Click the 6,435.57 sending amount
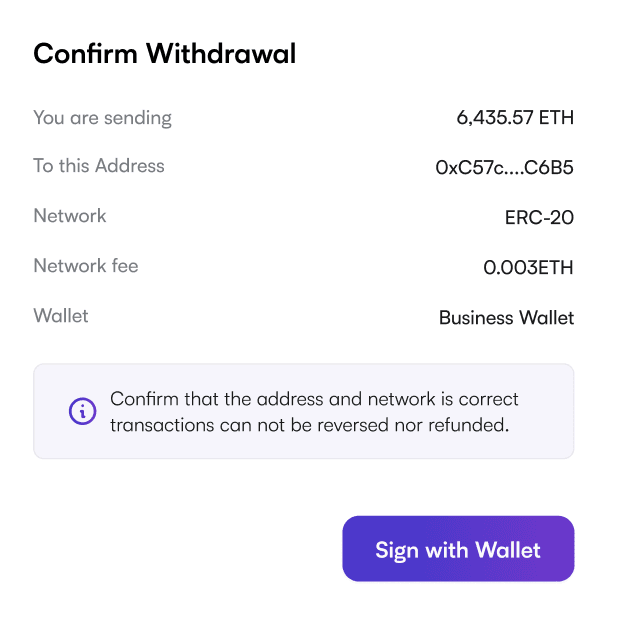 pos(495,118)
